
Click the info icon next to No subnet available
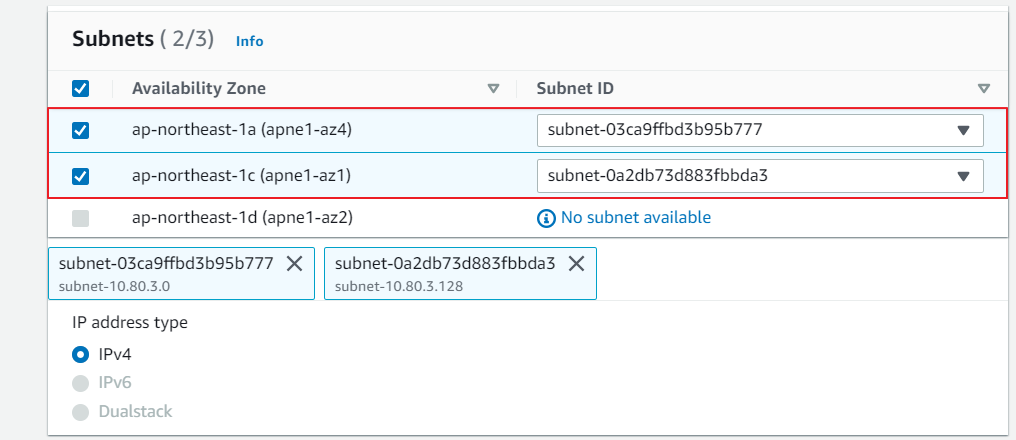[x=546, y=218]
